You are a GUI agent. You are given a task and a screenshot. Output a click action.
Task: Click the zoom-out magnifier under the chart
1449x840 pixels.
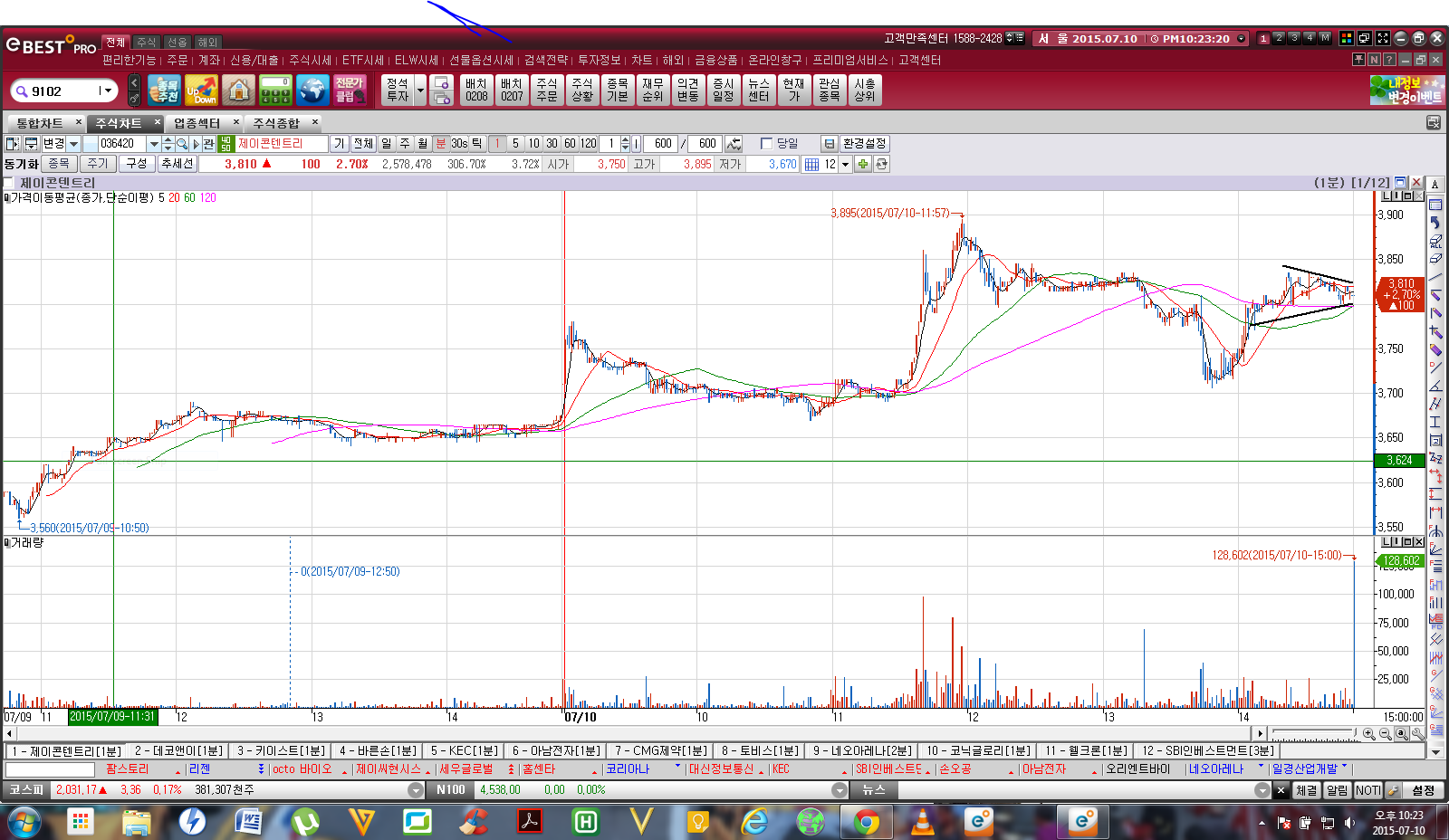[1385, 734]
